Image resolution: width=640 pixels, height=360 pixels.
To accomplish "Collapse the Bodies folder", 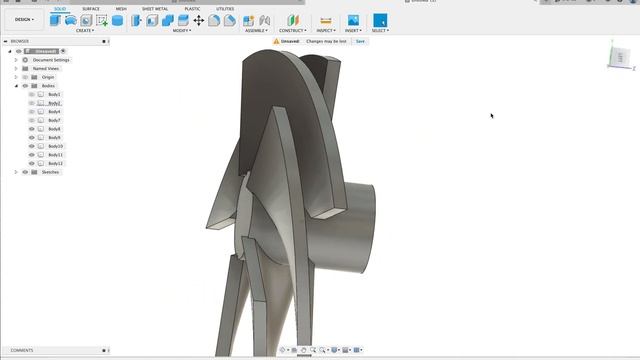I will tap(16, 86).
